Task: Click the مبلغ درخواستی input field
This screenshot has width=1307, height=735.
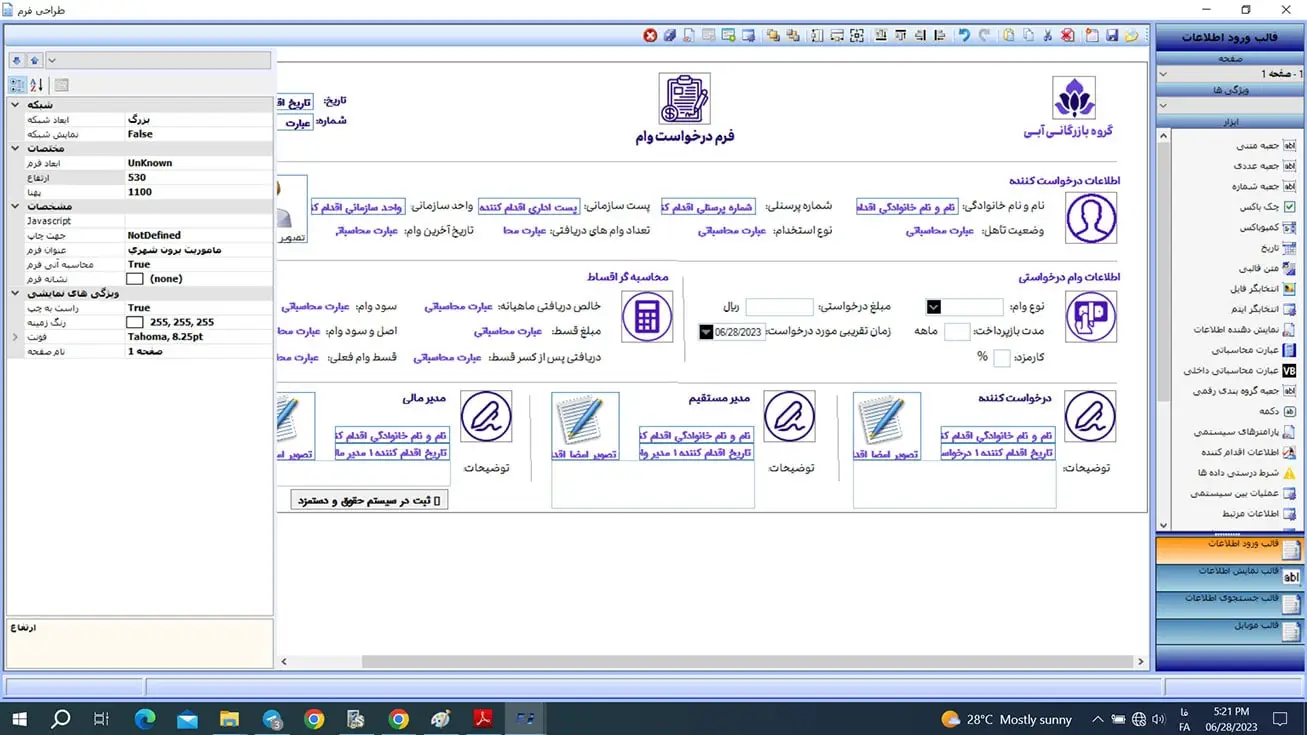Action: click(779, 307)
